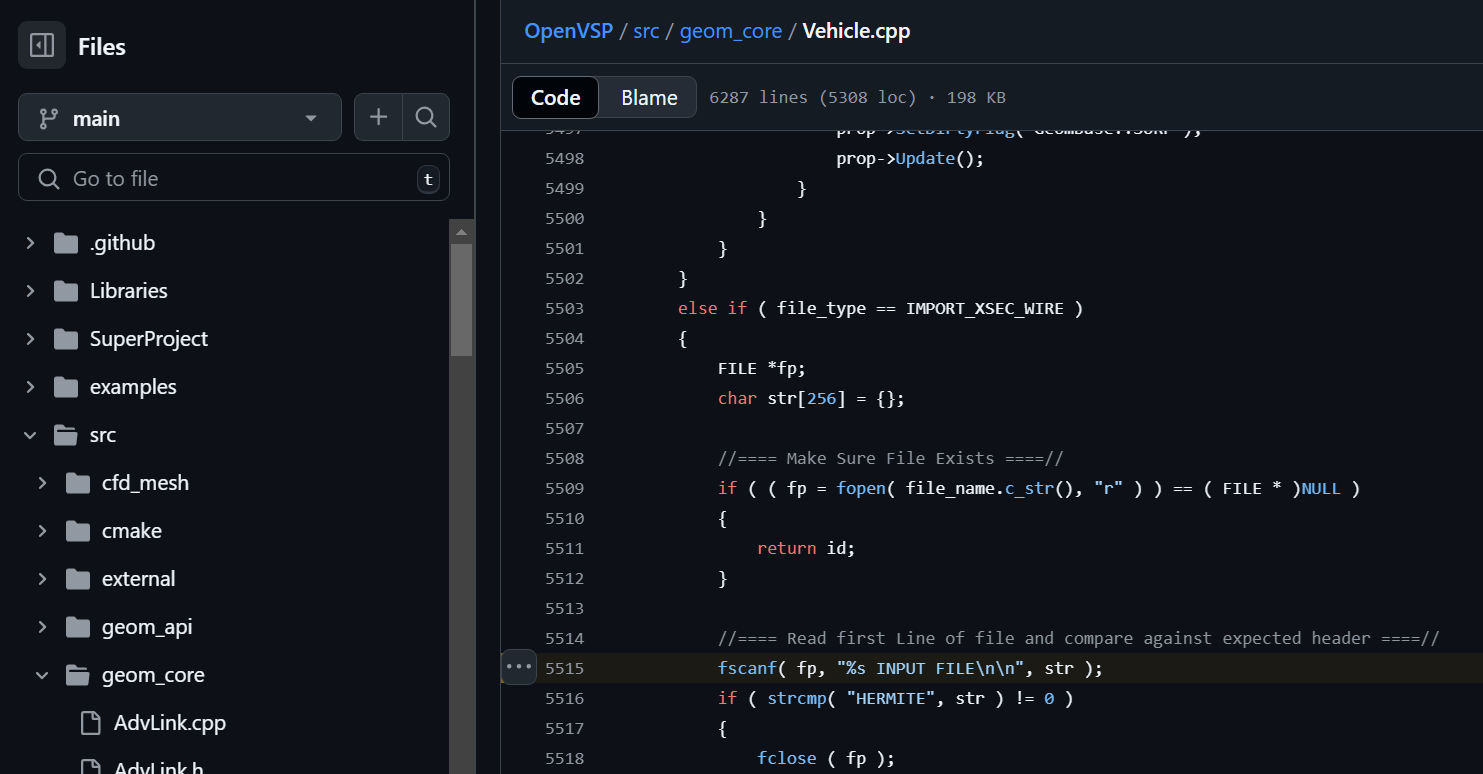The width and height of the screenshot is (1483, 774).
Task: Click the search magnifier button
Action: coord(426,118)
